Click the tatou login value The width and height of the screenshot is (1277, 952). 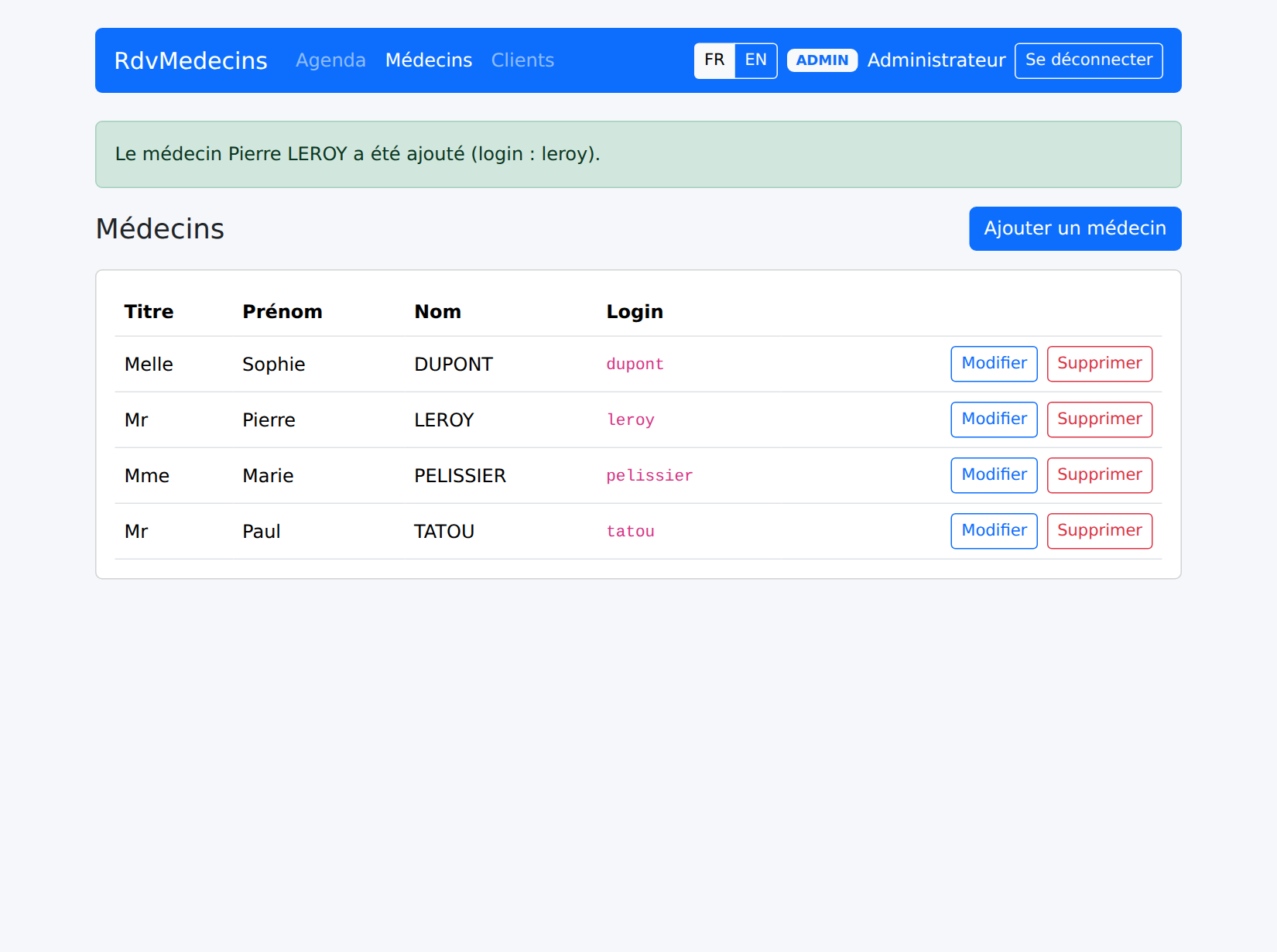pyautogui.click(x=630, y=532)
